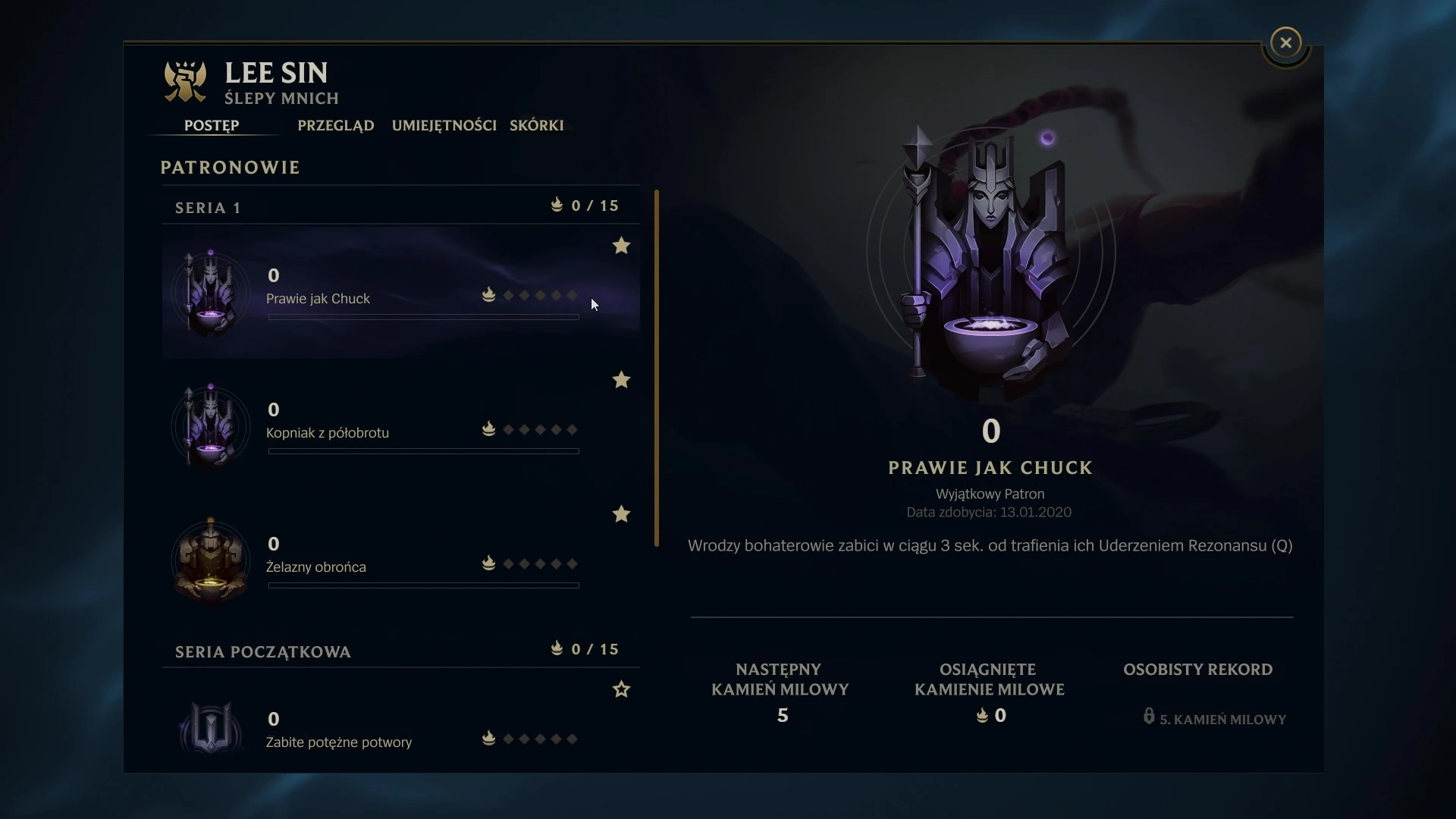Open the Przegląd tab
Image resolution: width=1456 pixels, height=819 pixels.
coord(336,125)
